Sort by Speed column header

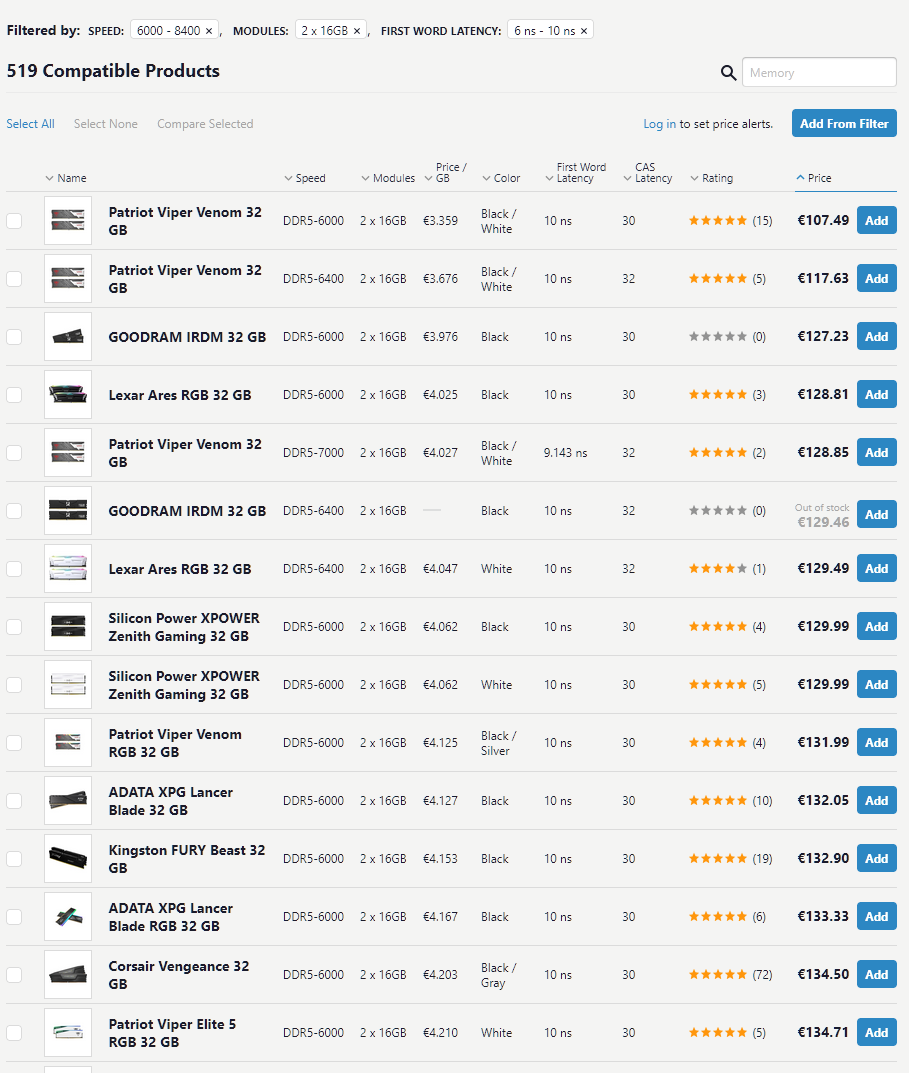305,178
